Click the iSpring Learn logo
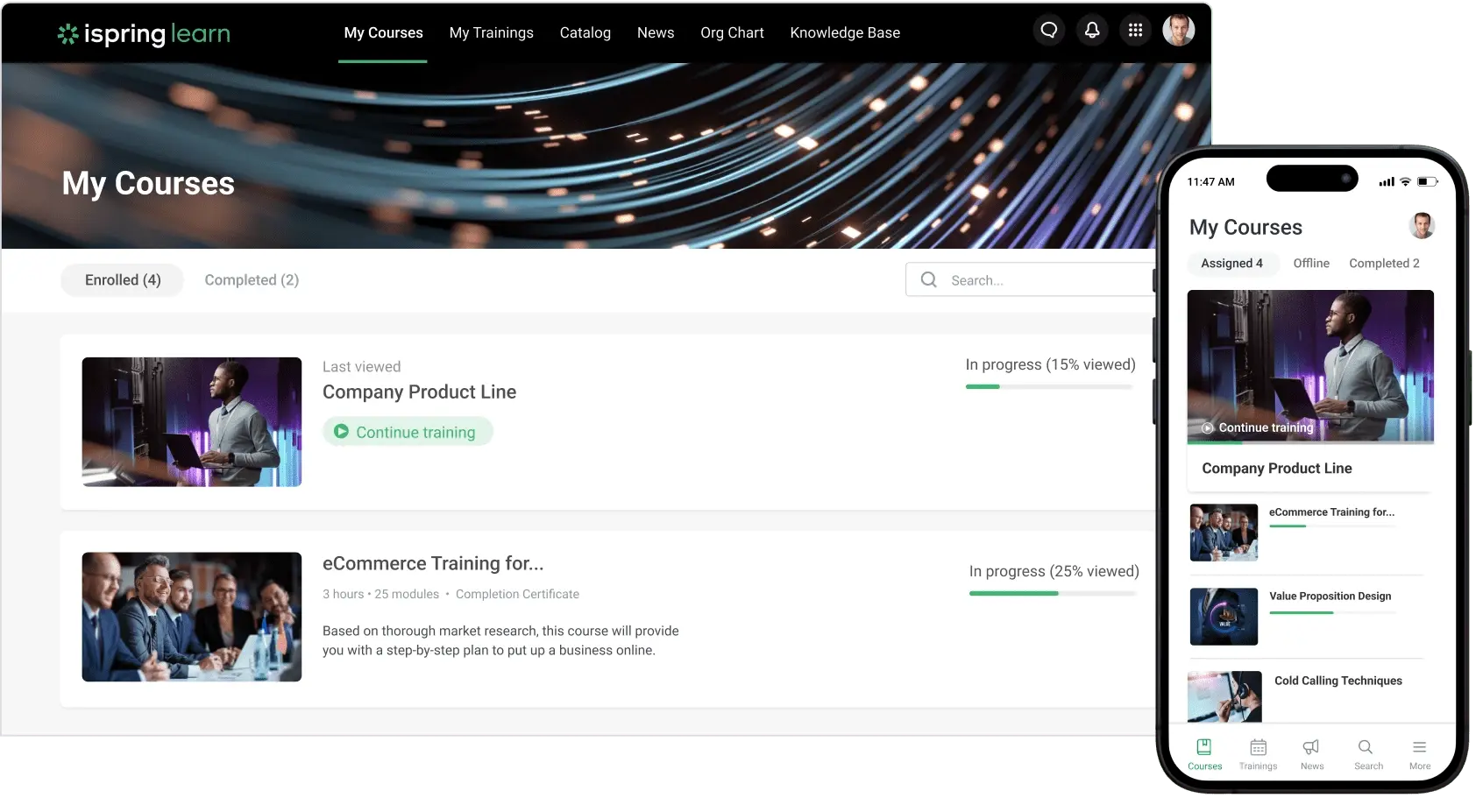Image resolution: width=1483 pixels, height=812 pixels. click(x=144, y=33)
